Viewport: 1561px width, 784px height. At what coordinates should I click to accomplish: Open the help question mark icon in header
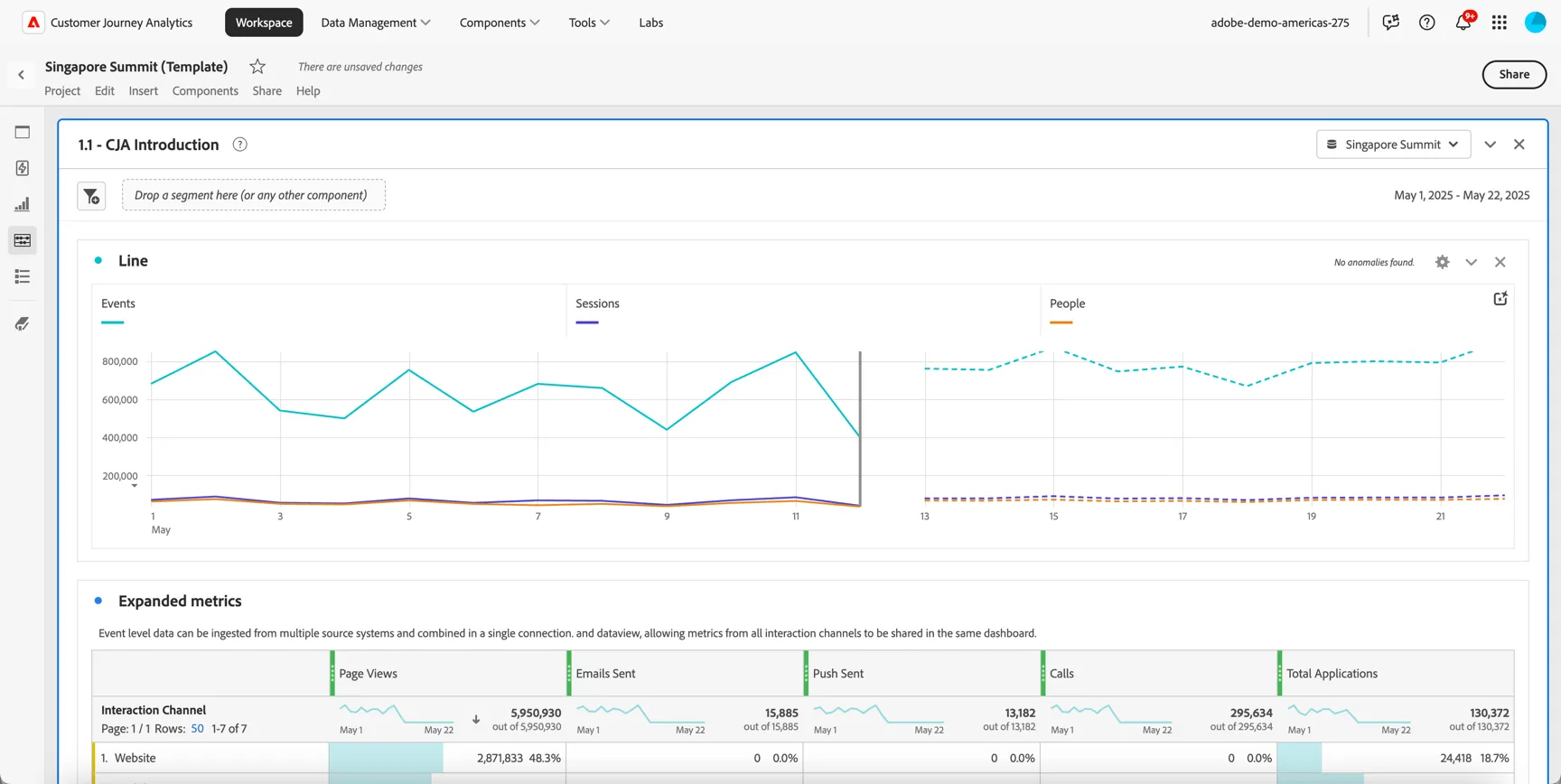click(1426, 23)
